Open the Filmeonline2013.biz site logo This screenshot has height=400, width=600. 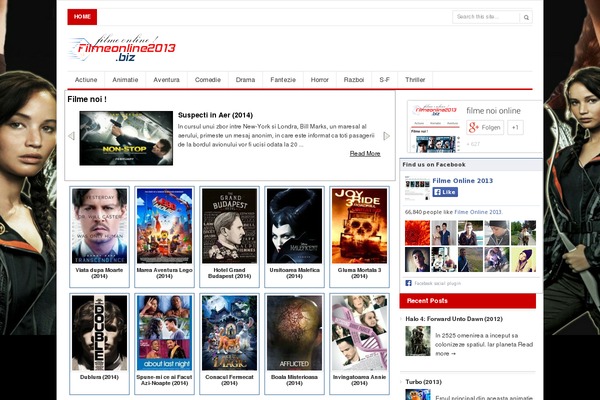click(x=122, y=49)
